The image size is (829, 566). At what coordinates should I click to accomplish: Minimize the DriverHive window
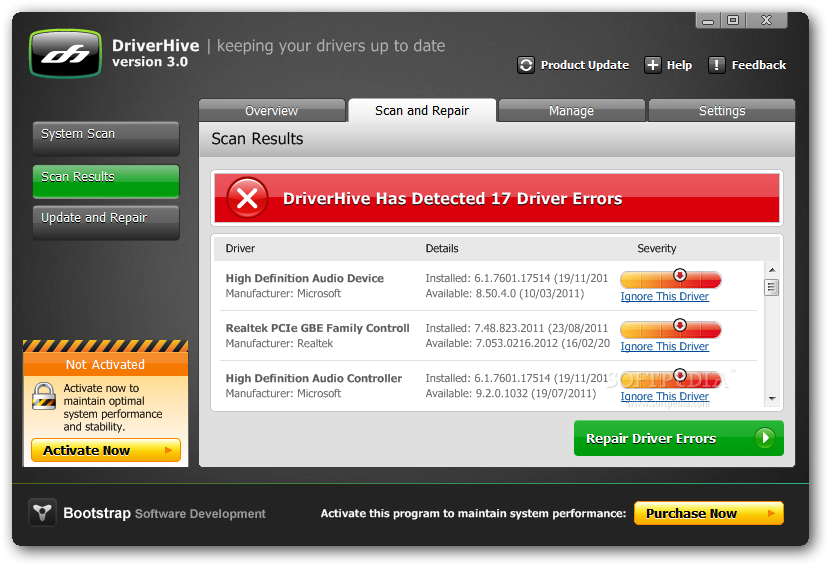coord(708,21)
